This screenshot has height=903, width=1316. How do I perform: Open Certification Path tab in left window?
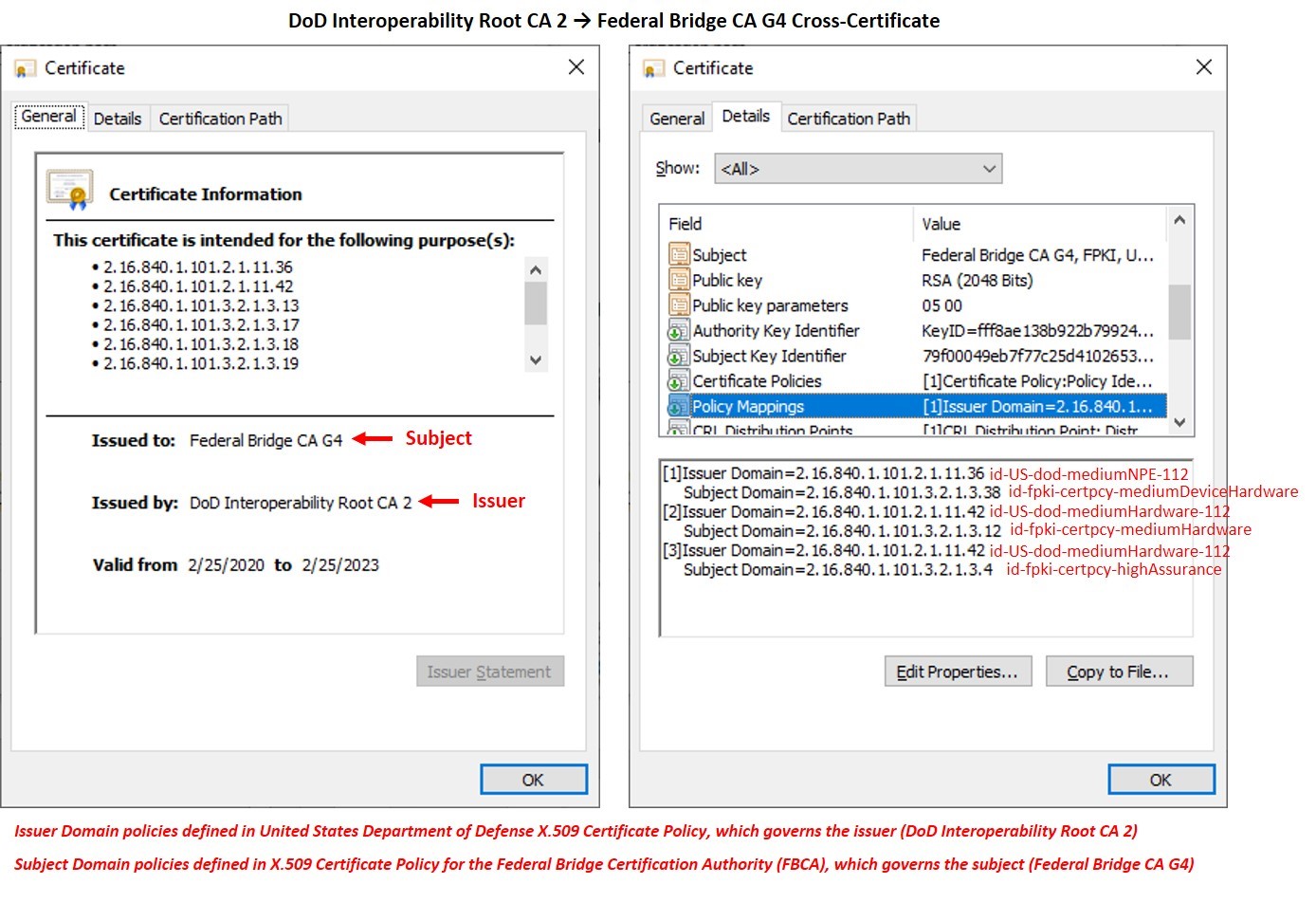click(x=220, y=119)
